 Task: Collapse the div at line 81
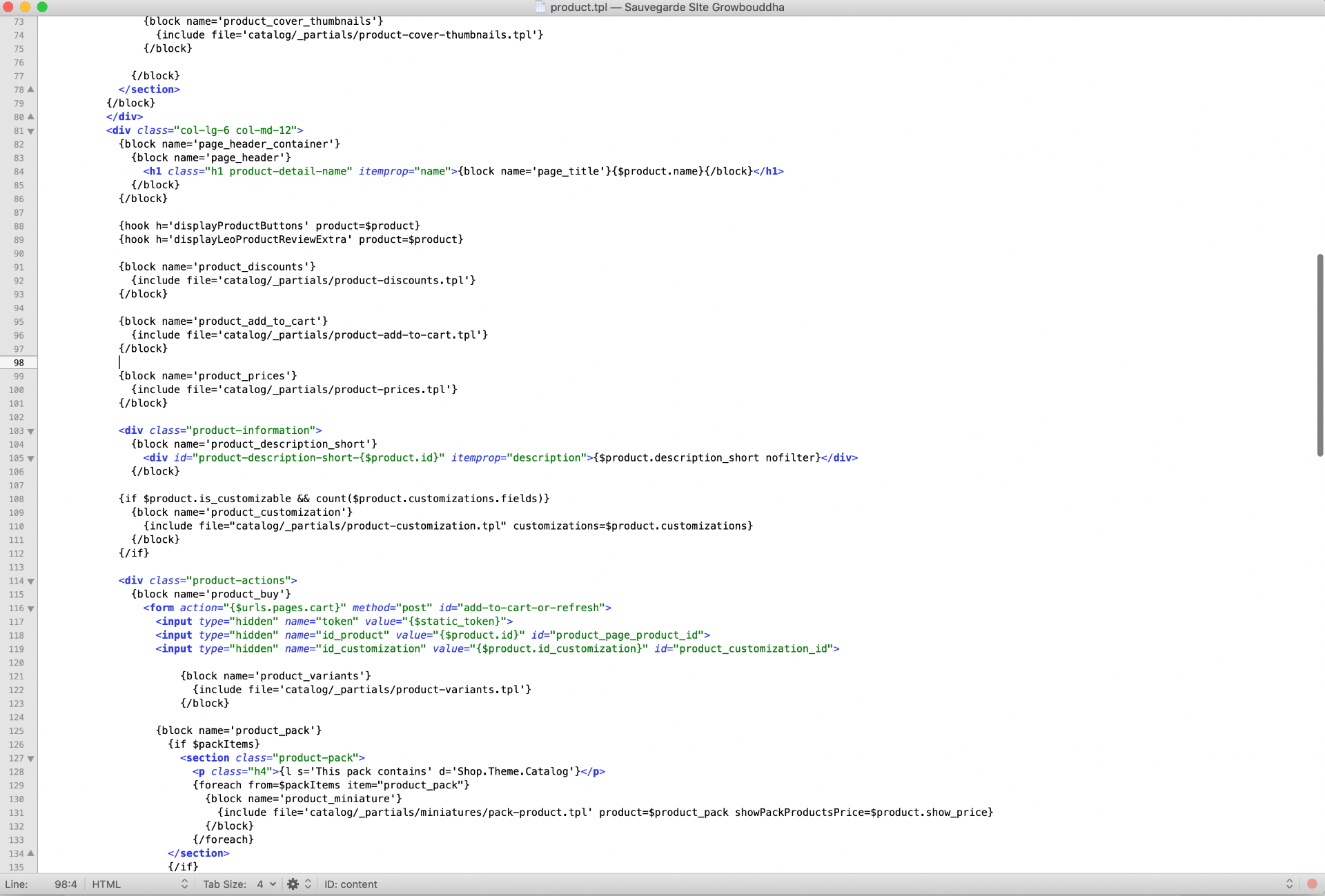pyautogui.click(x=30, y=131)
